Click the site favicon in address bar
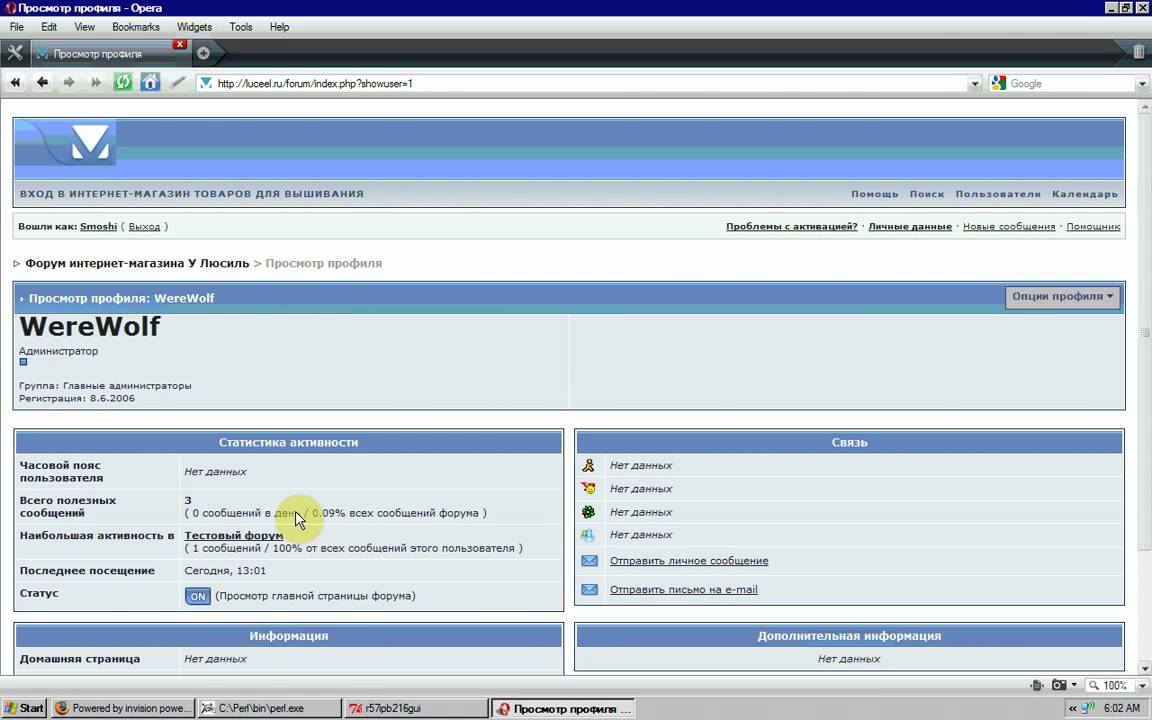This screenshot has height=720, width=1152. pos(206,83)
